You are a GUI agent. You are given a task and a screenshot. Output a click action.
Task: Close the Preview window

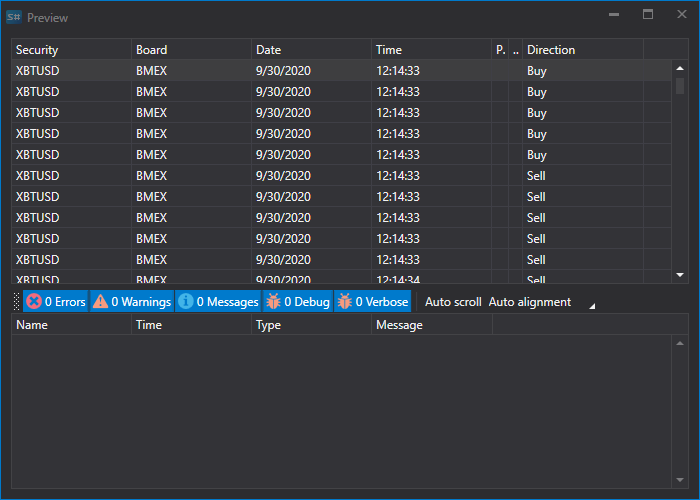(682, 15)
